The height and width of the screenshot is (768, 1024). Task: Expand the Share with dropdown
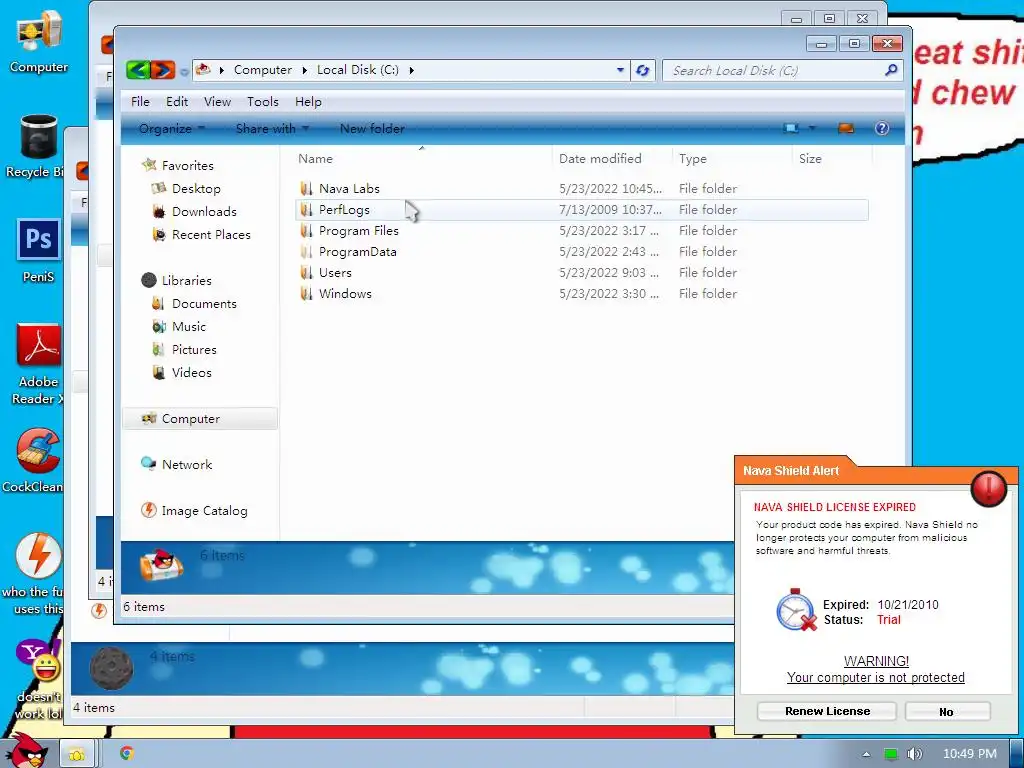click(272, 129)
